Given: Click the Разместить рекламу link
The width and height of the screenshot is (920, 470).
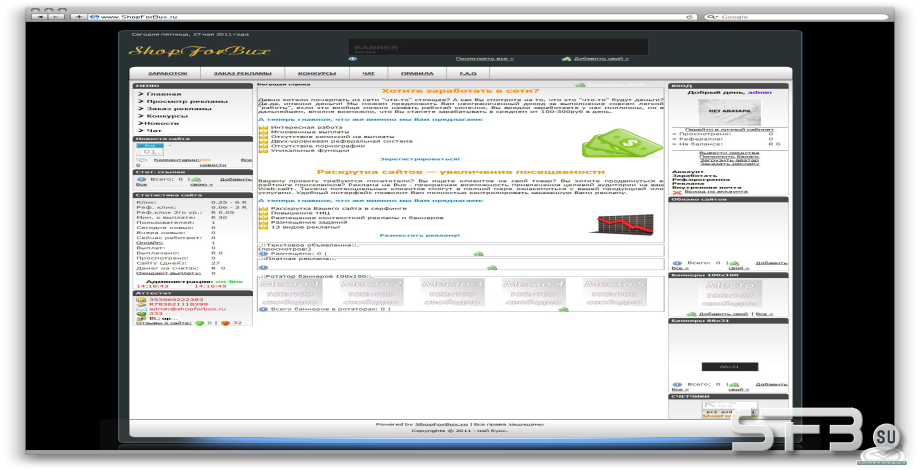Looking at the screenshot, I should click(x=420, y=235).
